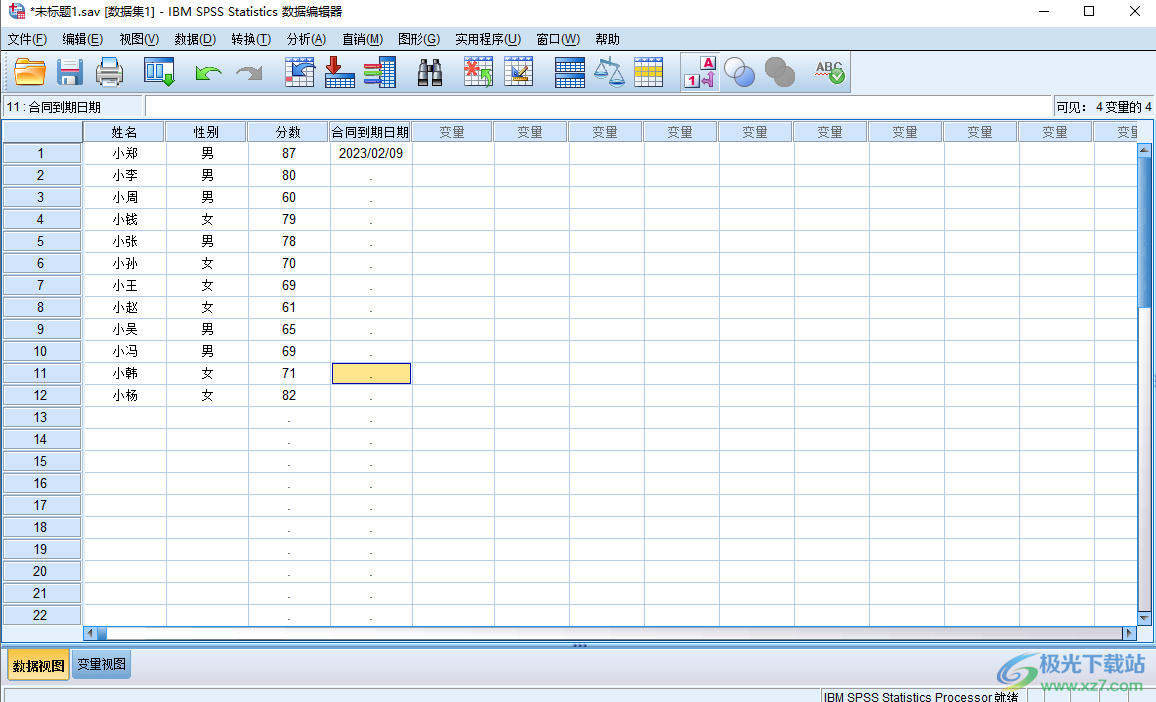Open the 图形(G) menu
This screenshot has height=702, width=1156.
[x=419, y=39]
